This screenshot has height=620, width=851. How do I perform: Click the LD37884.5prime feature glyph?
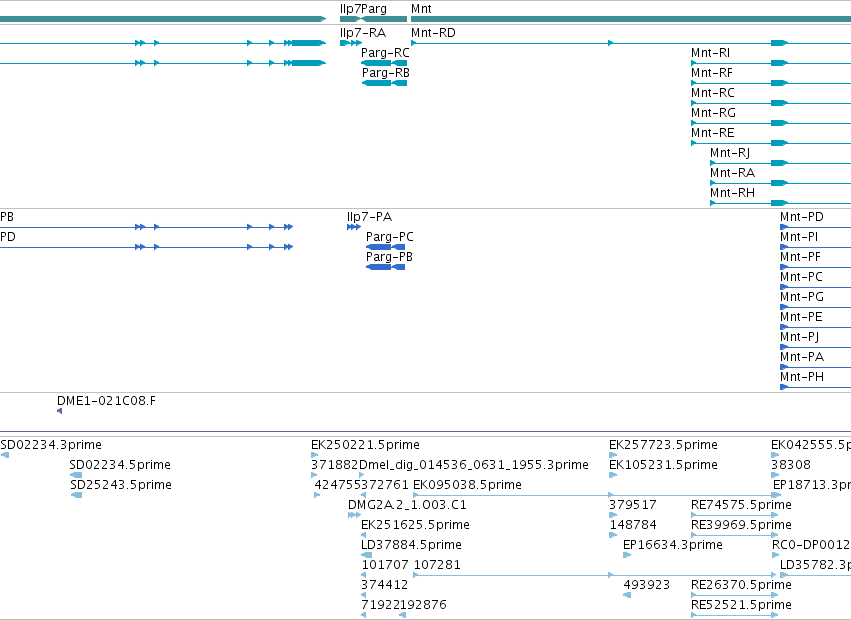pyautogui.click(x=367, y=555)
